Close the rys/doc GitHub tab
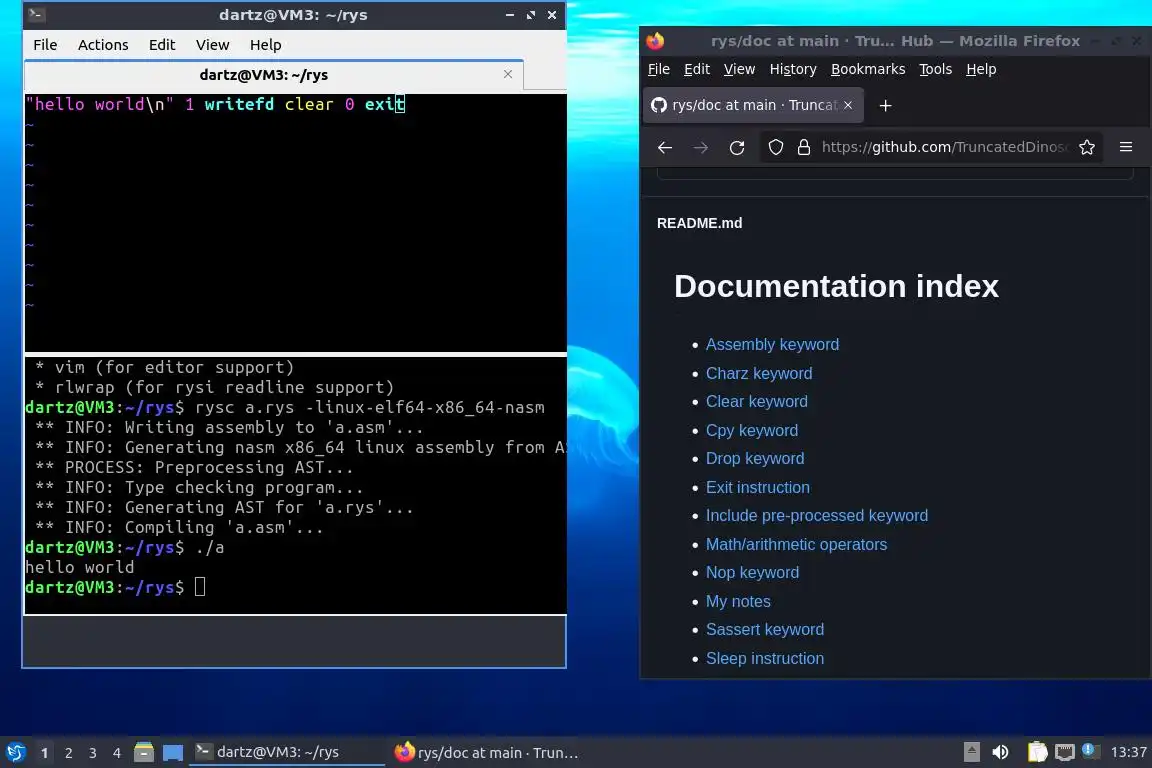 pyautogui.click(x=848, y=105)
